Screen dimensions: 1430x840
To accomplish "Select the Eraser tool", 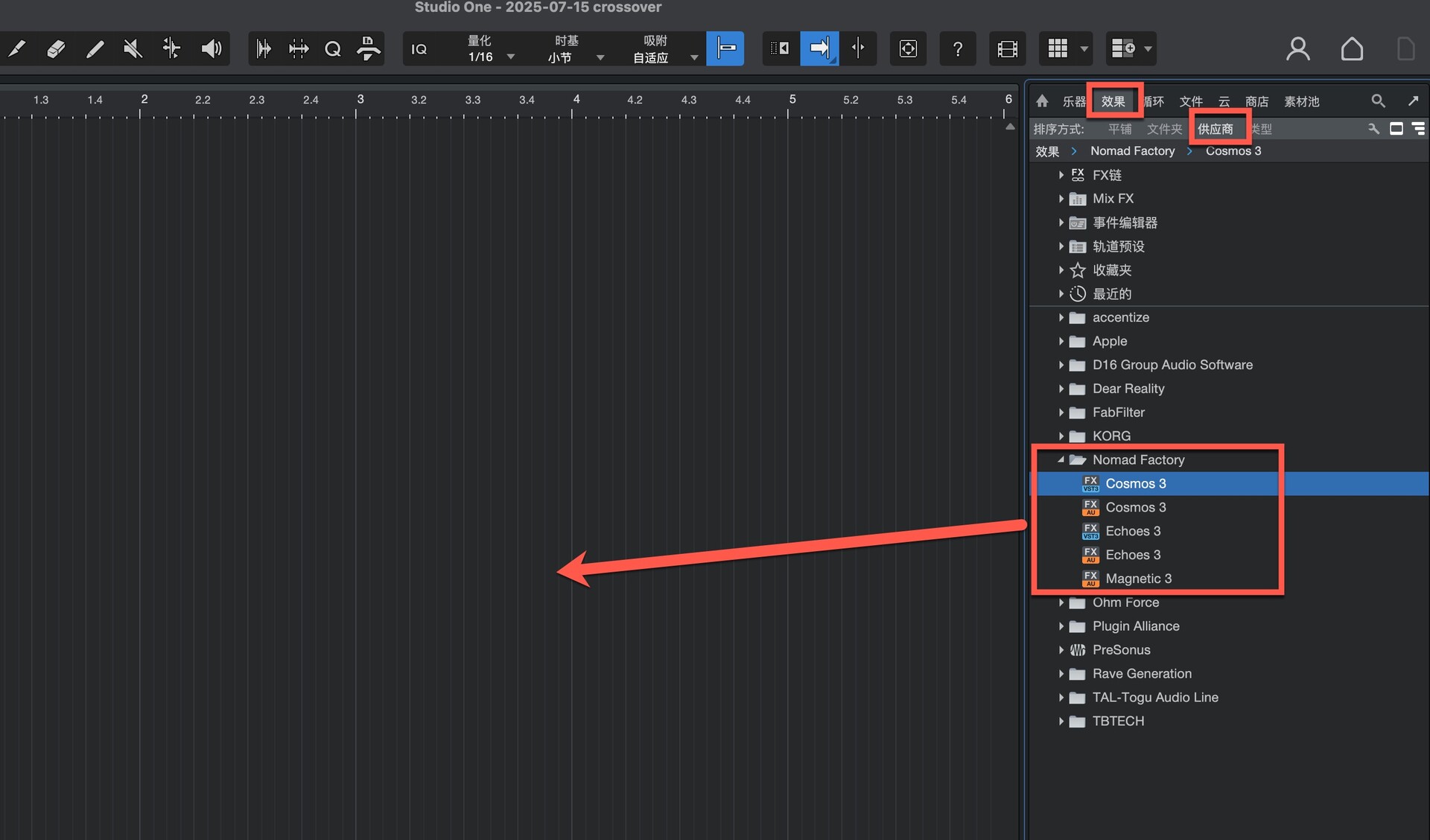I will [56, 49].
